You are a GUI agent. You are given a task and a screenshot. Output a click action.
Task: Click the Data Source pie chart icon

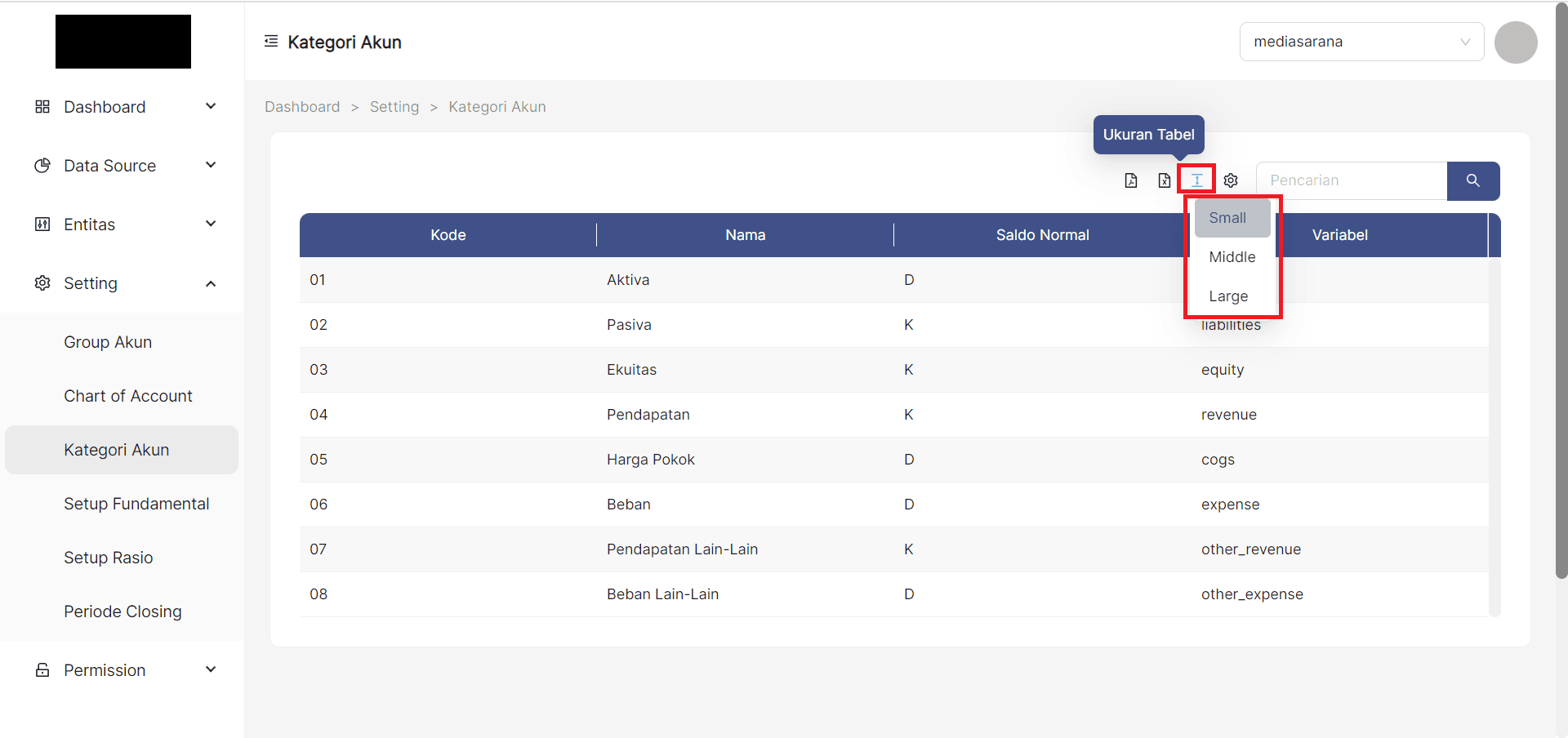tap(42, 165)
